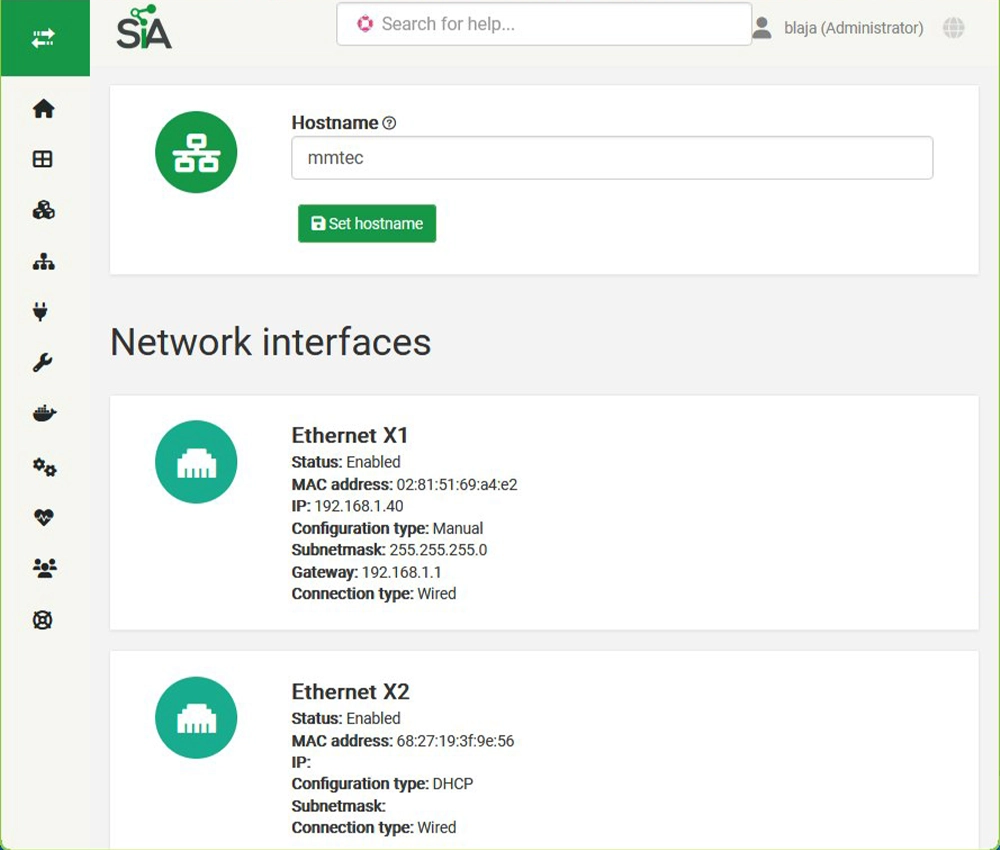Click the Ethernet X2 heading

(350, 692)
